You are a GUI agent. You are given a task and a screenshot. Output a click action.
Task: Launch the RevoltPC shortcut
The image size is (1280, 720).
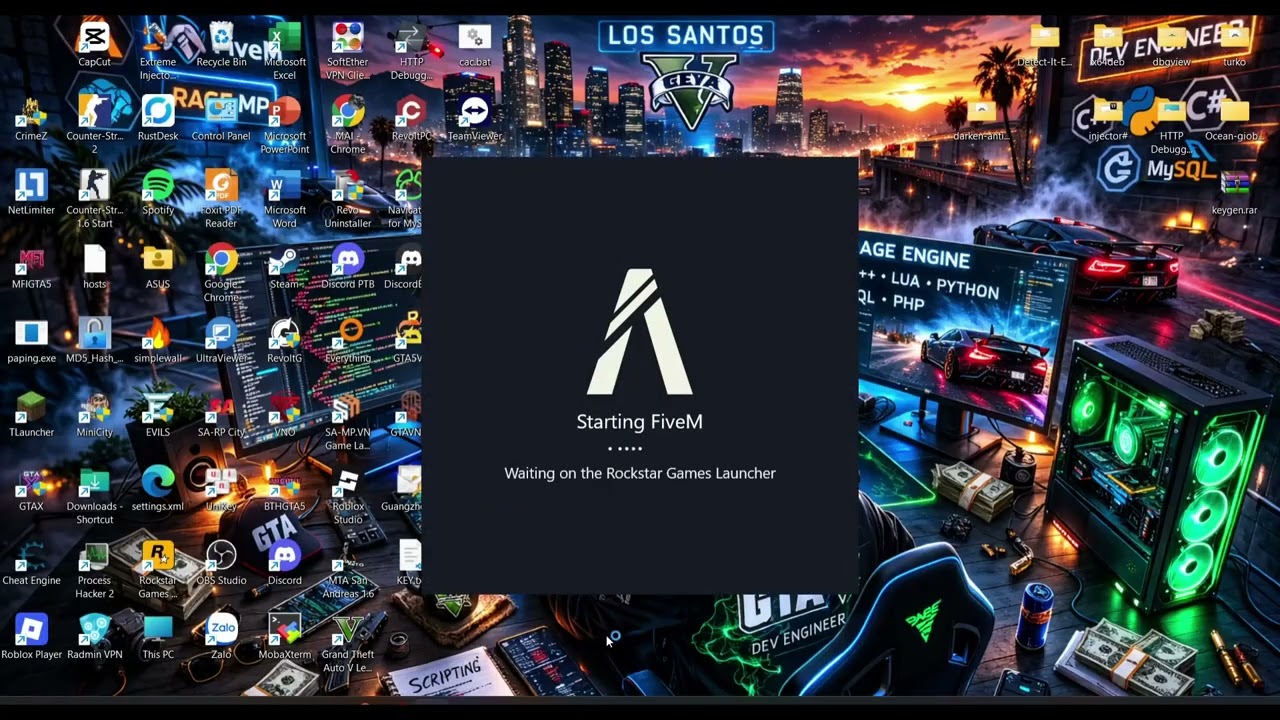click(411, 113)
